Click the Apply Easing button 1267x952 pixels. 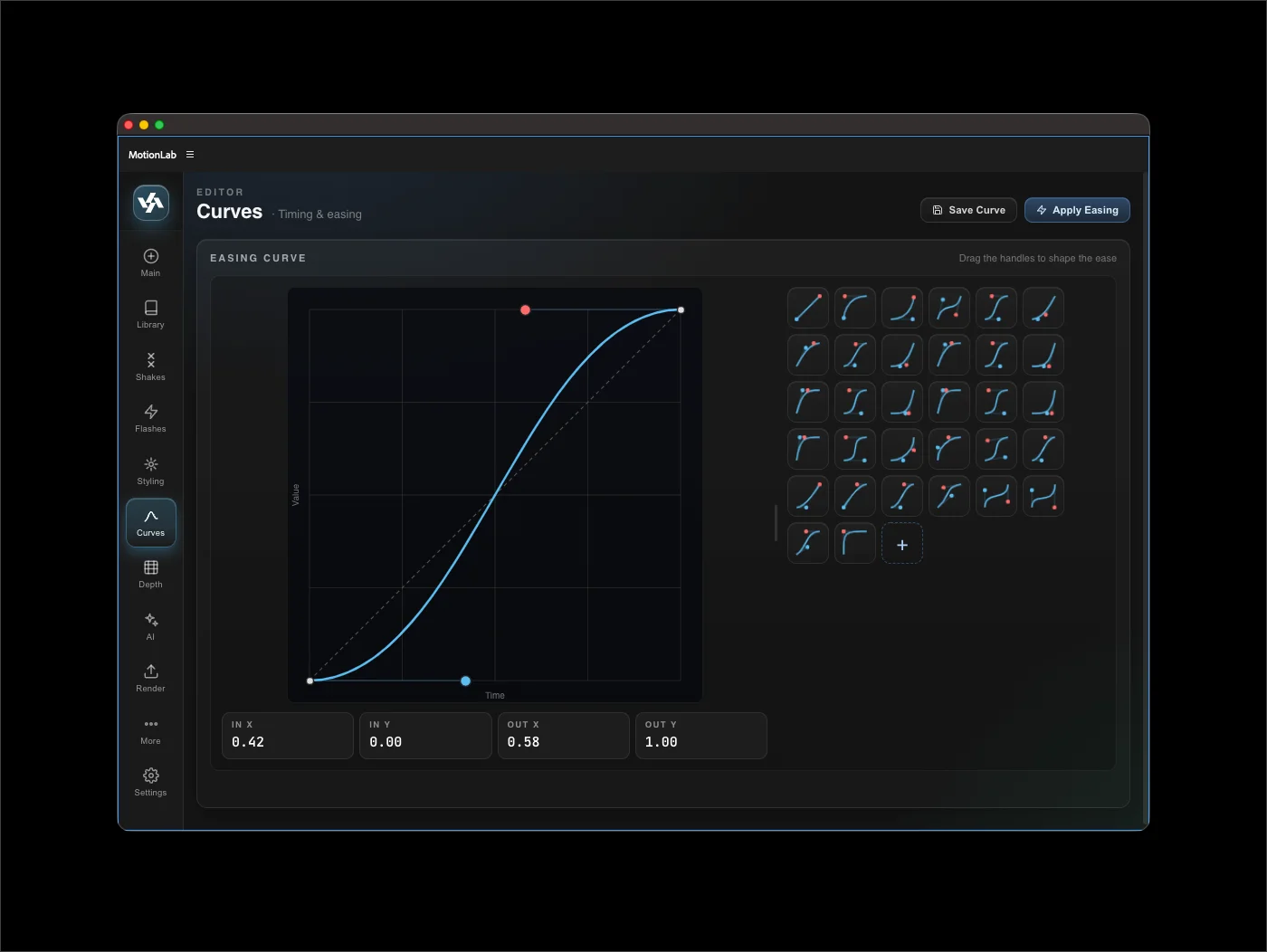[x=1077, y=210]
